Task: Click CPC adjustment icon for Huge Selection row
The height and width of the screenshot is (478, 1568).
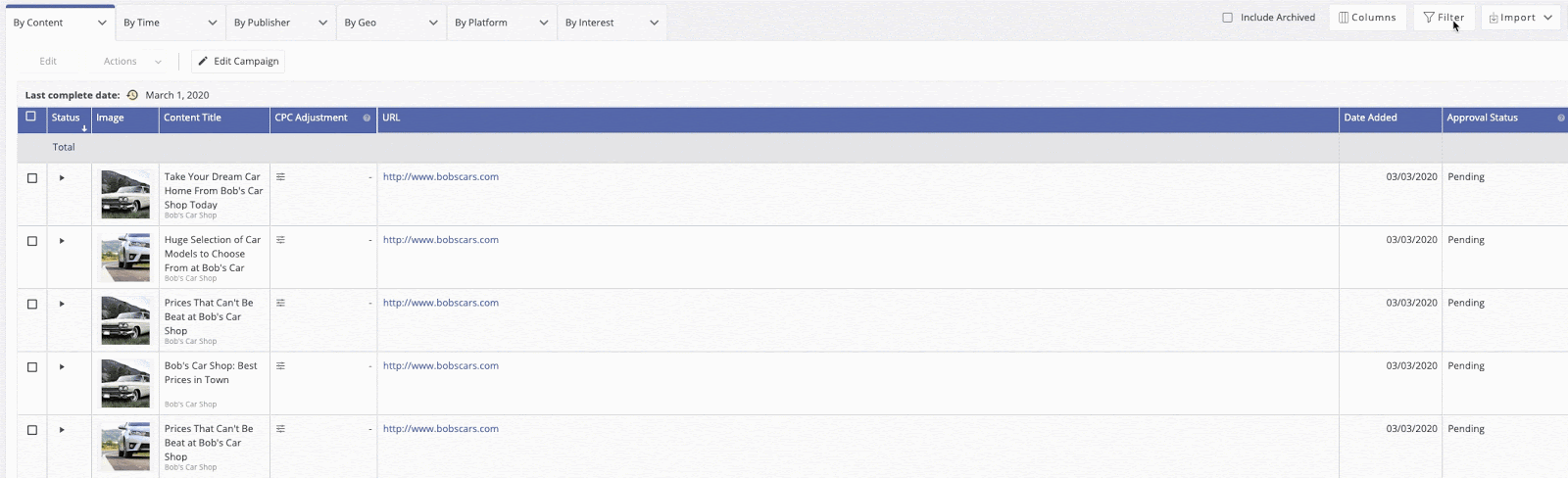Action: click(x=280, y=240)
